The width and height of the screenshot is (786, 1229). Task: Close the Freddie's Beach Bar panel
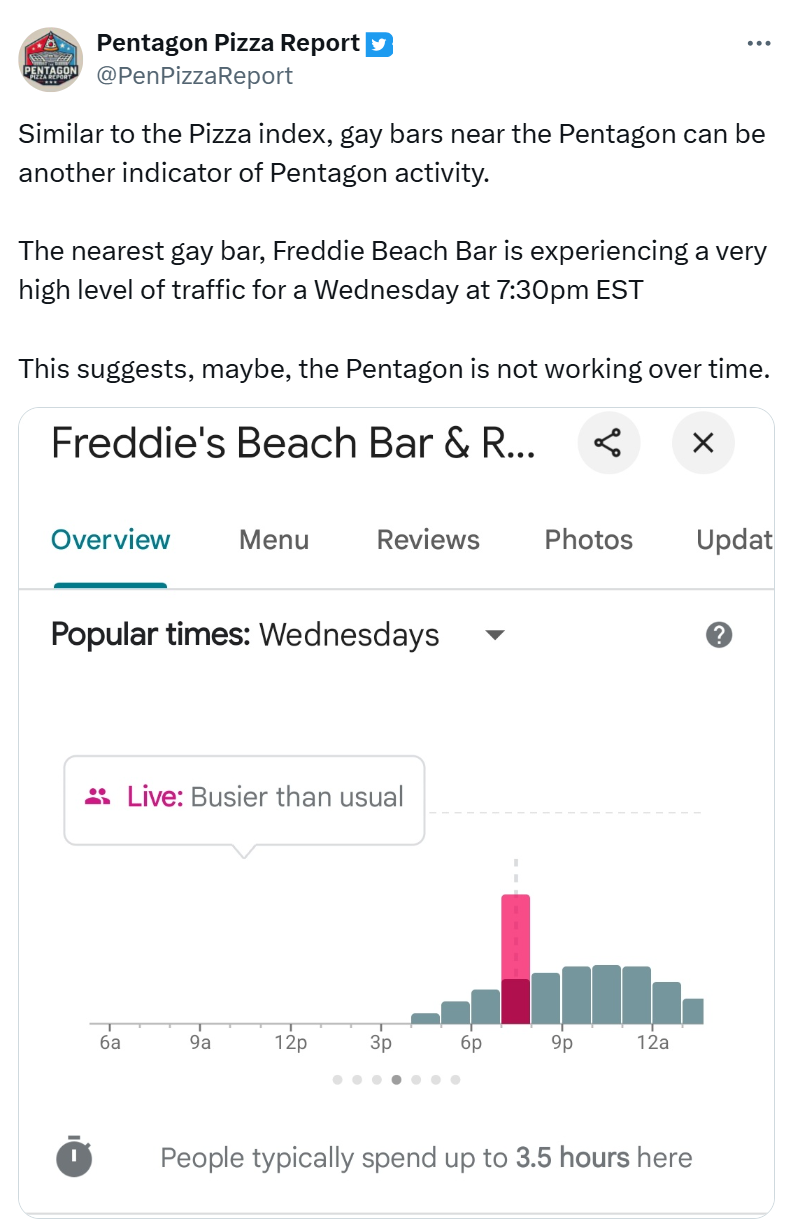click(x=703, y=442)
